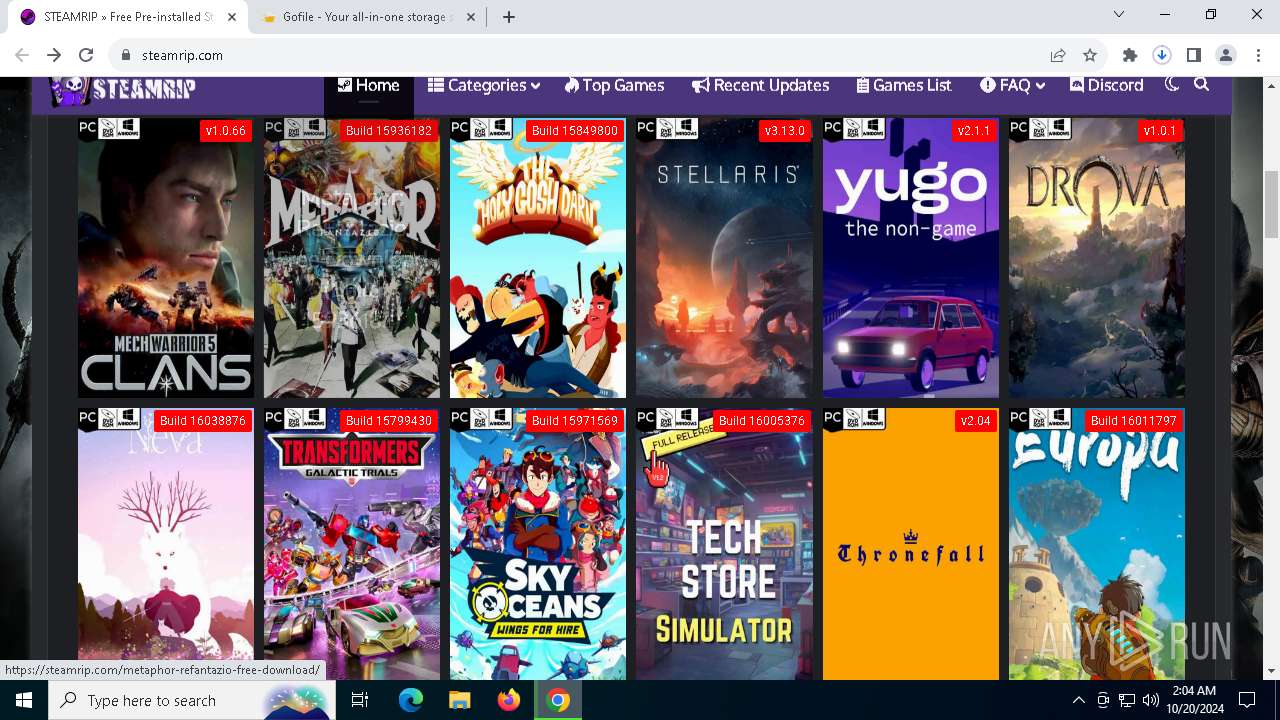This screenshot has height=720, width=1280.
Task: Open Task View on taskbar
Action: coord(360,700)
